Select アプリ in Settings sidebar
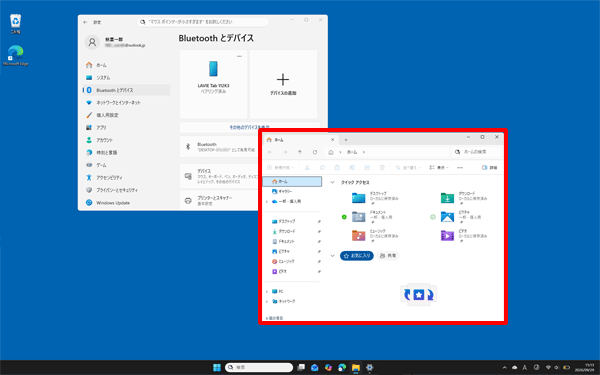 tap(126, 127)
